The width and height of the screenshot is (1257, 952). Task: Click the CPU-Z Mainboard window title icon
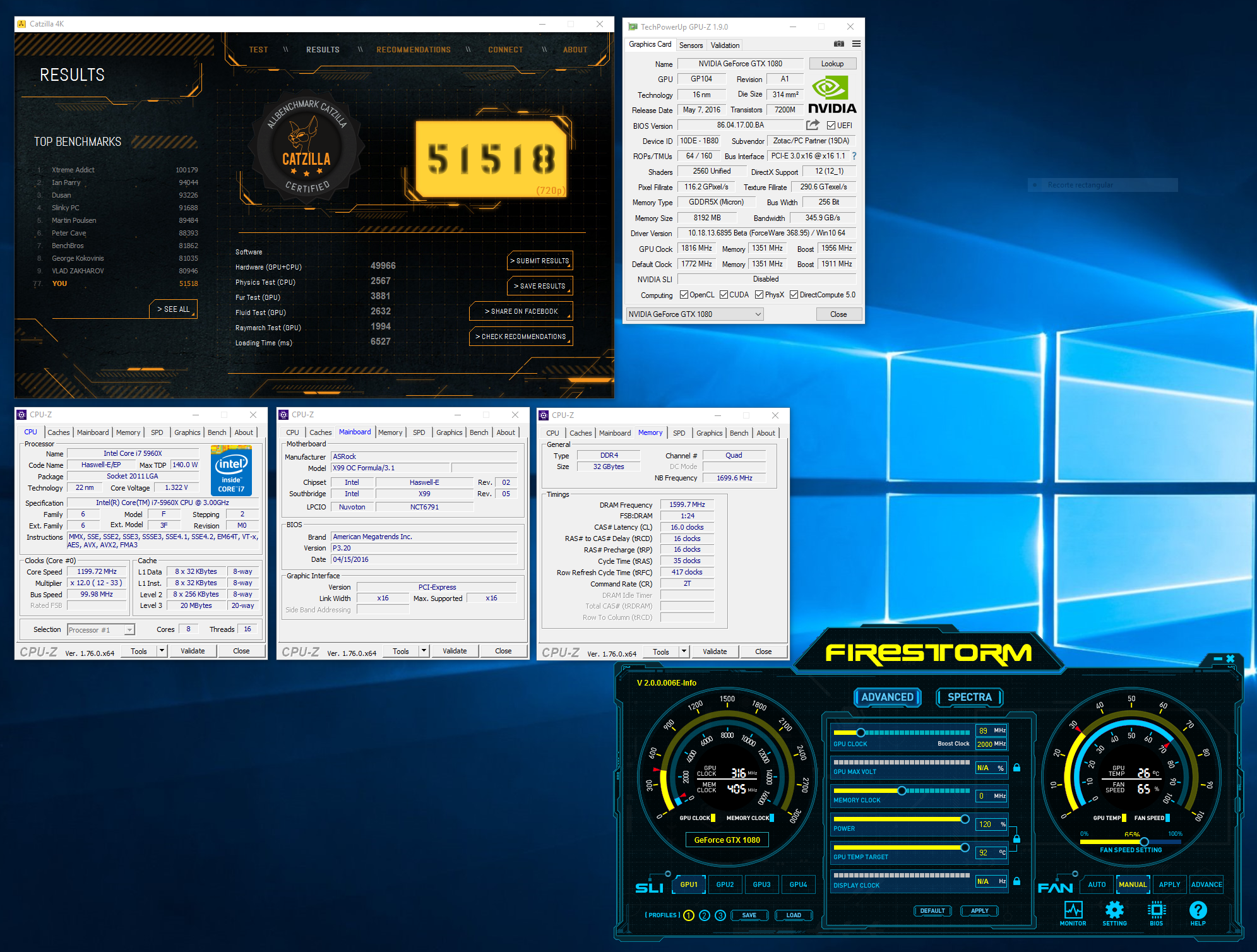click(283, 415)
